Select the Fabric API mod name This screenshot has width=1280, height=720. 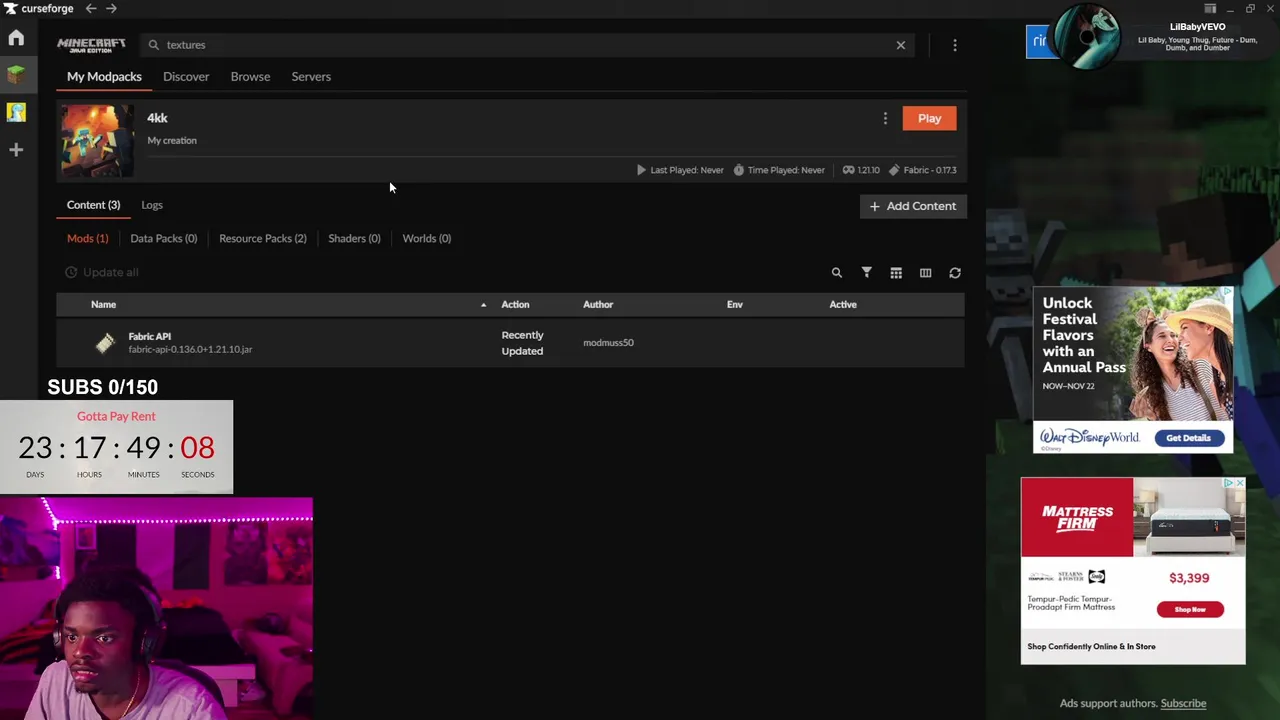point(150,337)
